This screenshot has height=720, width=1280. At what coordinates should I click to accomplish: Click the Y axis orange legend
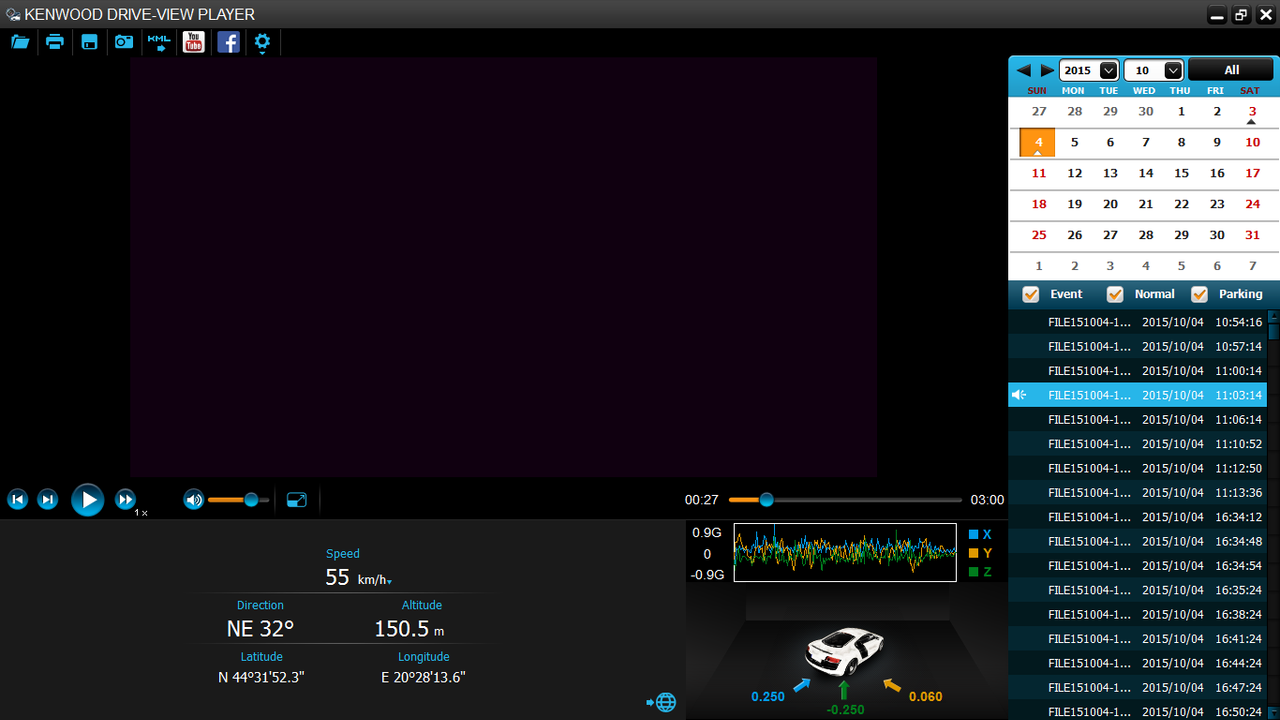(980, 553)
